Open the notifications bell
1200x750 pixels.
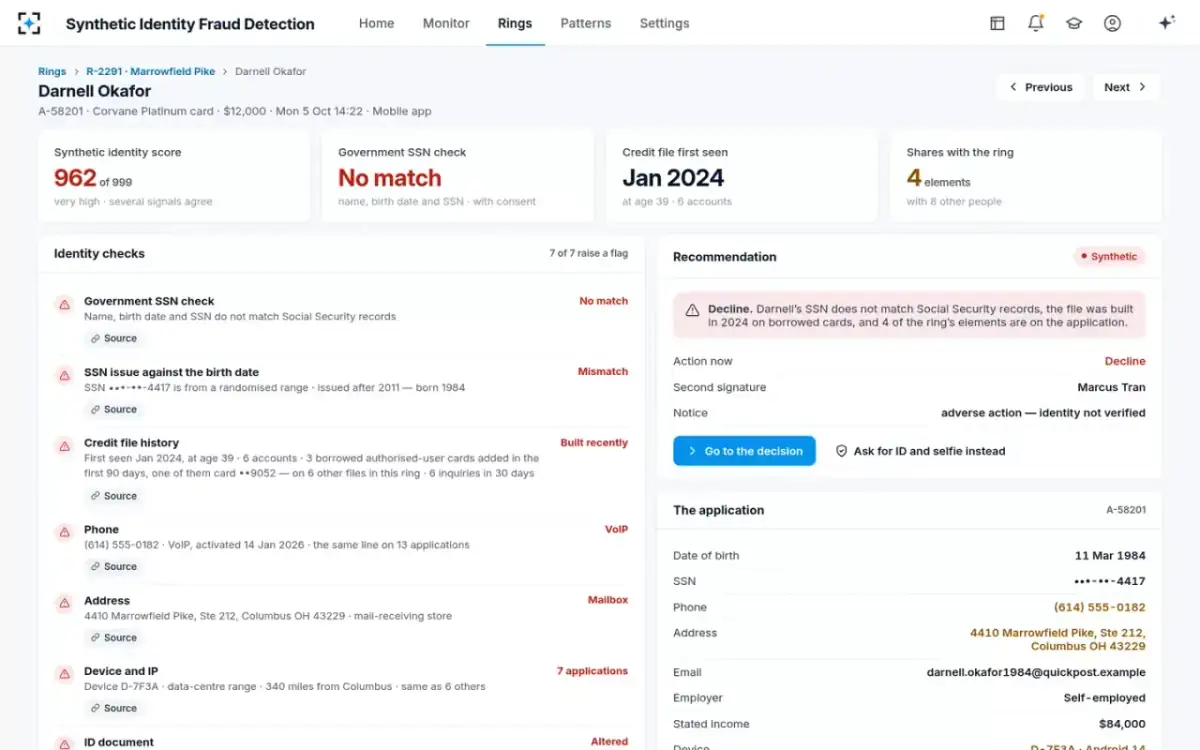click(1035, 23)
